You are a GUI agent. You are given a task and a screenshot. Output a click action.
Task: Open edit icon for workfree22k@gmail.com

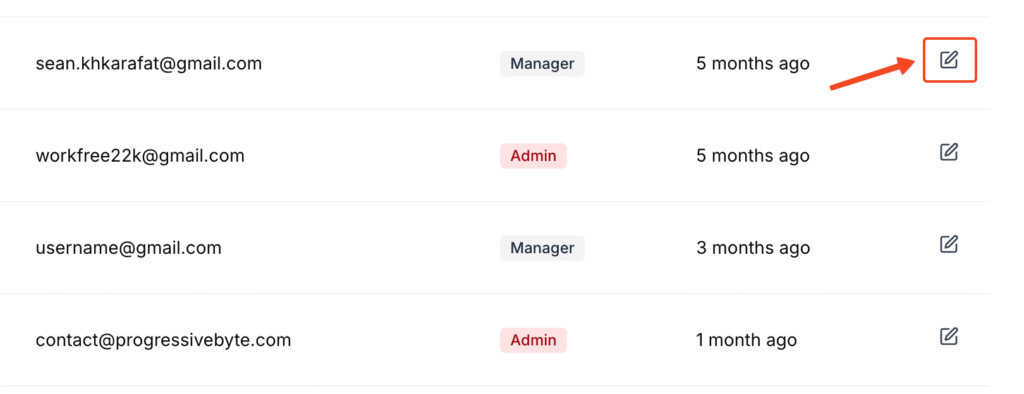949,152
